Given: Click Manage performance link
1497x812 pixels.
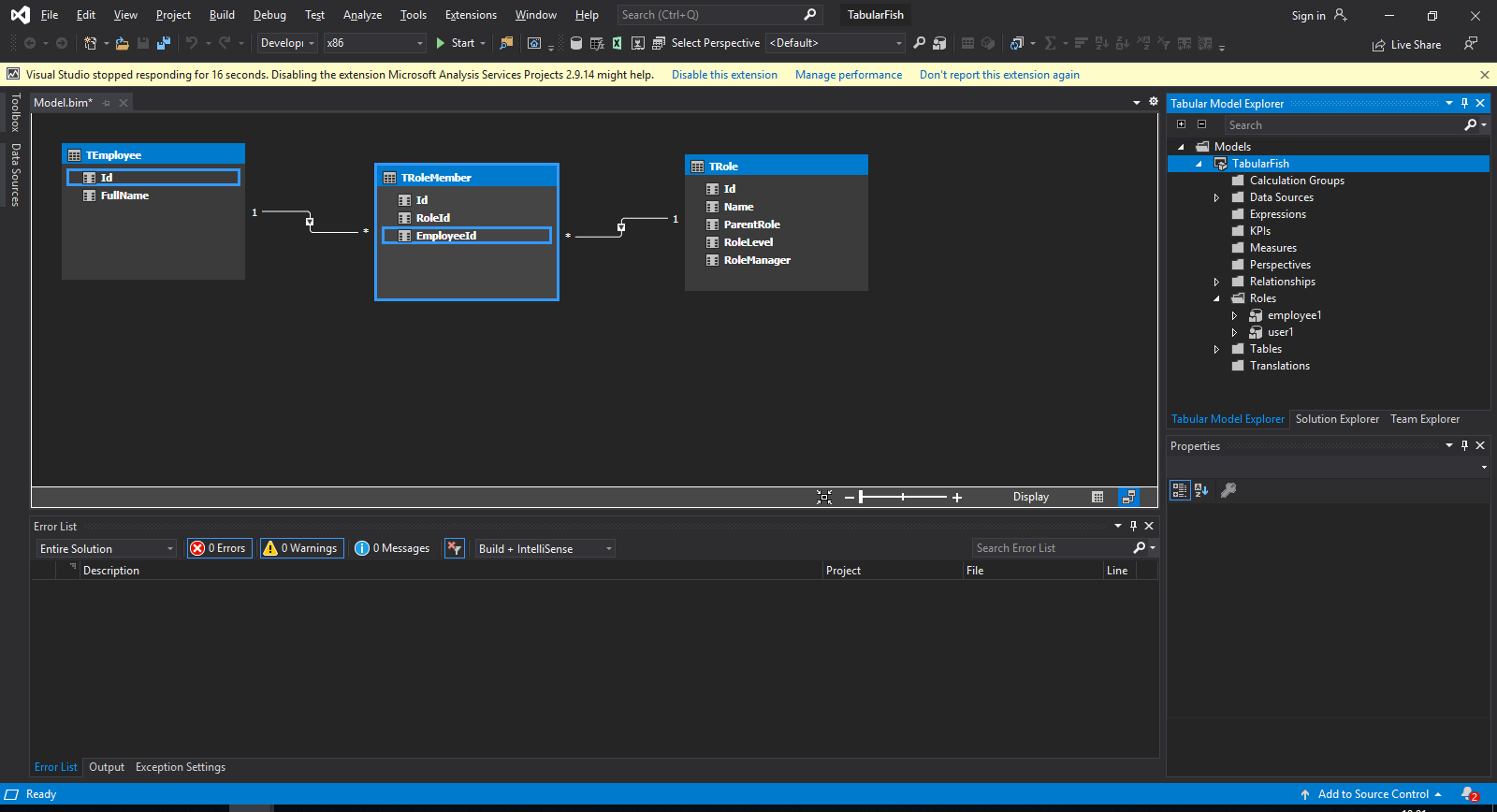Looking at the screenshot, I should 849,75.
